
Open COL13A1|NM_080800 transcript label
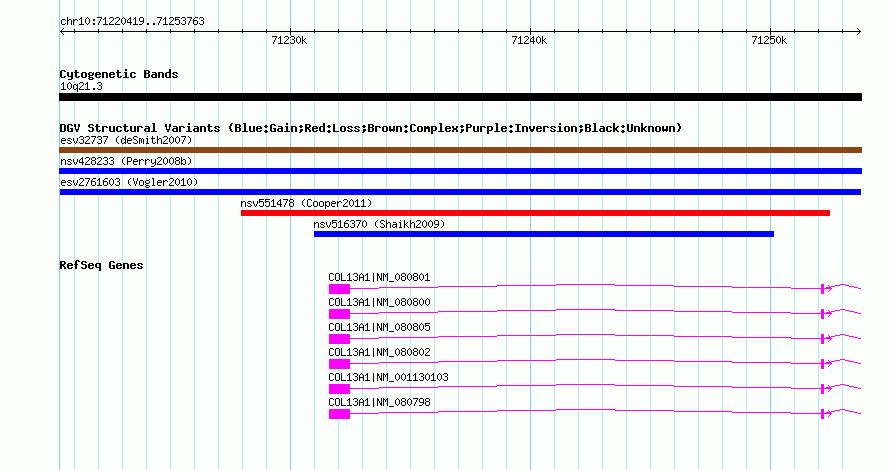click(x=379, y=303)
